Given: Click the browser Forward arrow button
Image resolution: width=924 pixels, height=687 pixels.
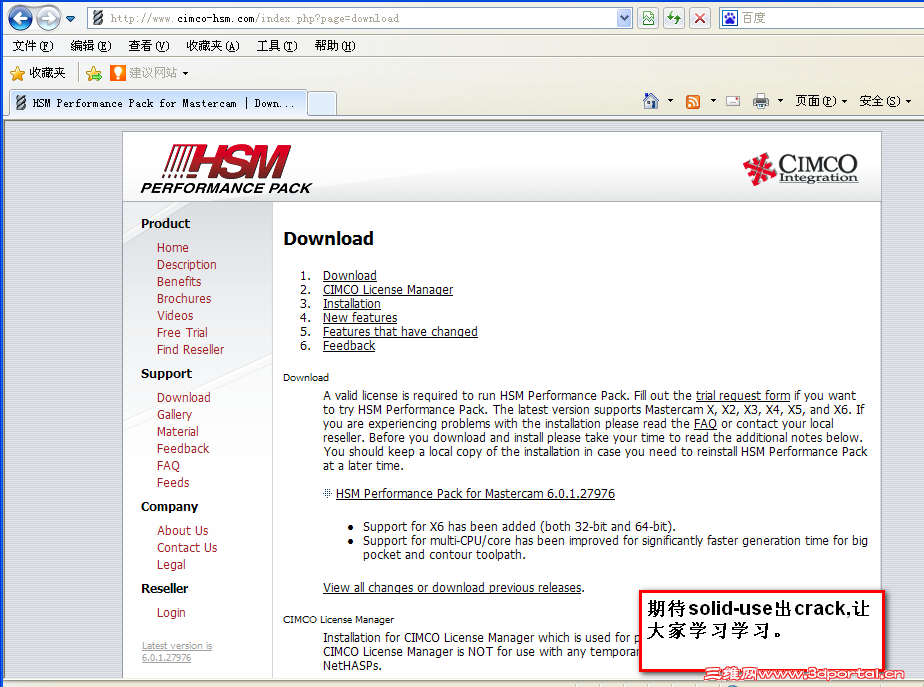Looking at the screenshot, I should point(48,18).
